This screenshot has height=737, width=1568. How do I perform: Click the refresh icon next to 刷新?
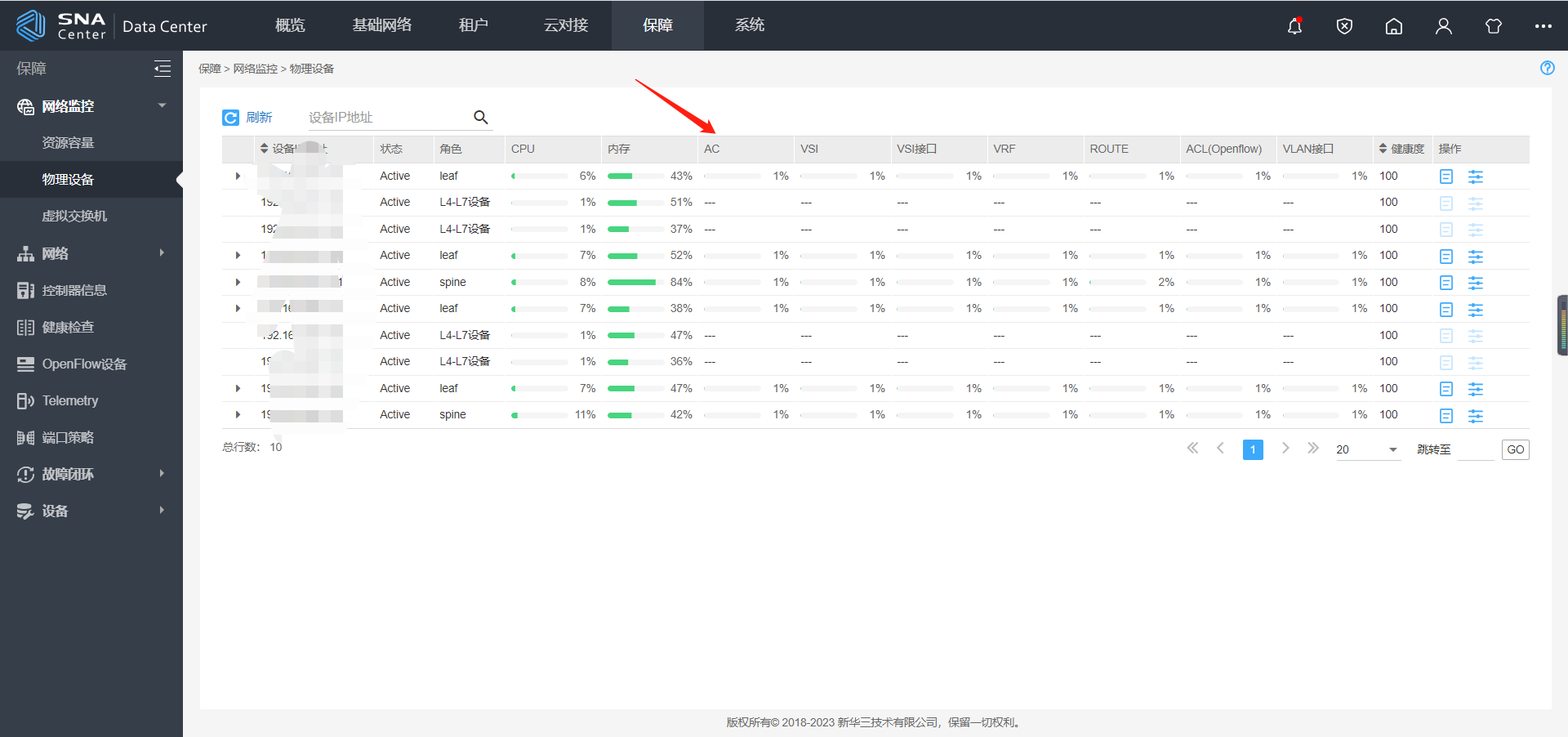pyautogui.click(x=230, y=118)
